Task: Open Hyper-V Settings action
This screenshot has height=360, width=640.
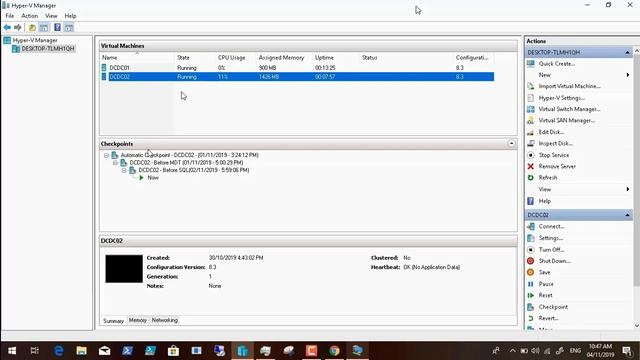Action: click(x=562, y=98)
